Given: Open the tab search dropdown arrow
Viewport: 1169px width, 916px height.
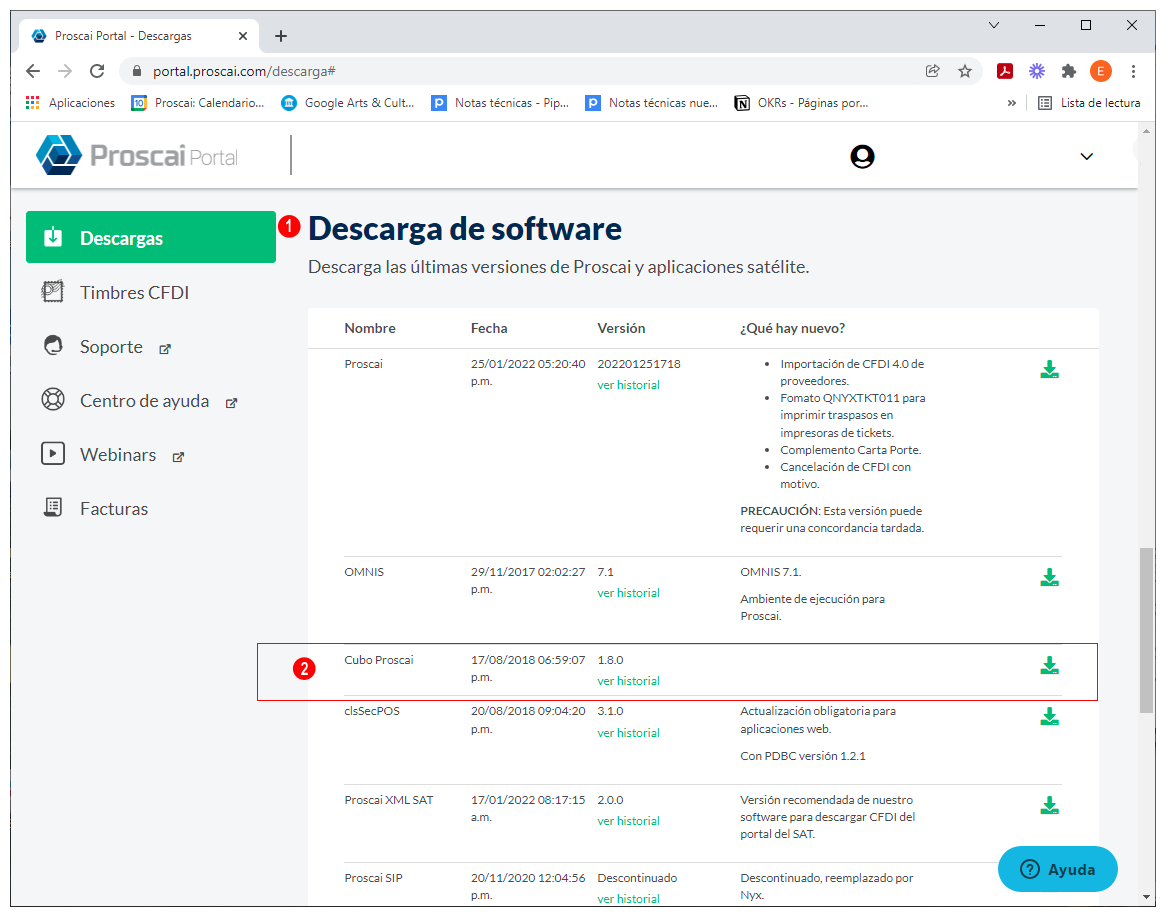Looking at the screenshot, I should point(994,25).
